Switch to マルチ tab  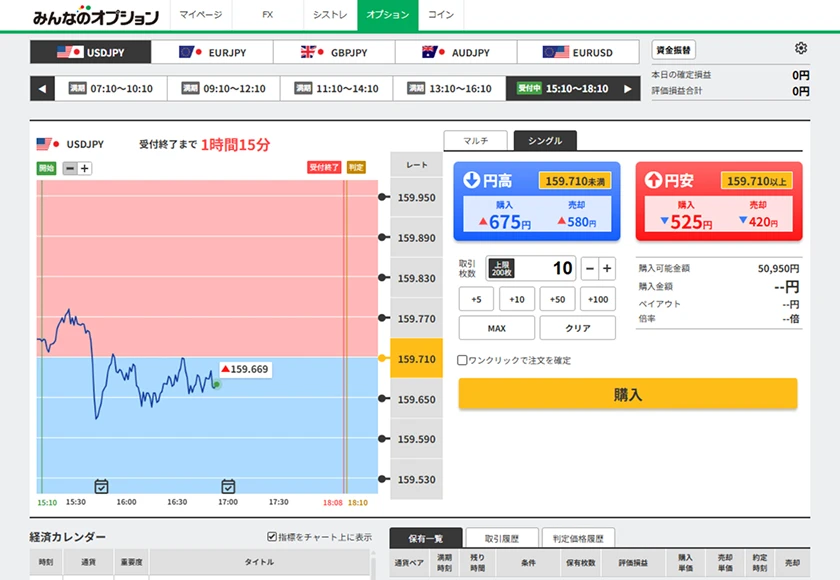click(x=476, y=141)
